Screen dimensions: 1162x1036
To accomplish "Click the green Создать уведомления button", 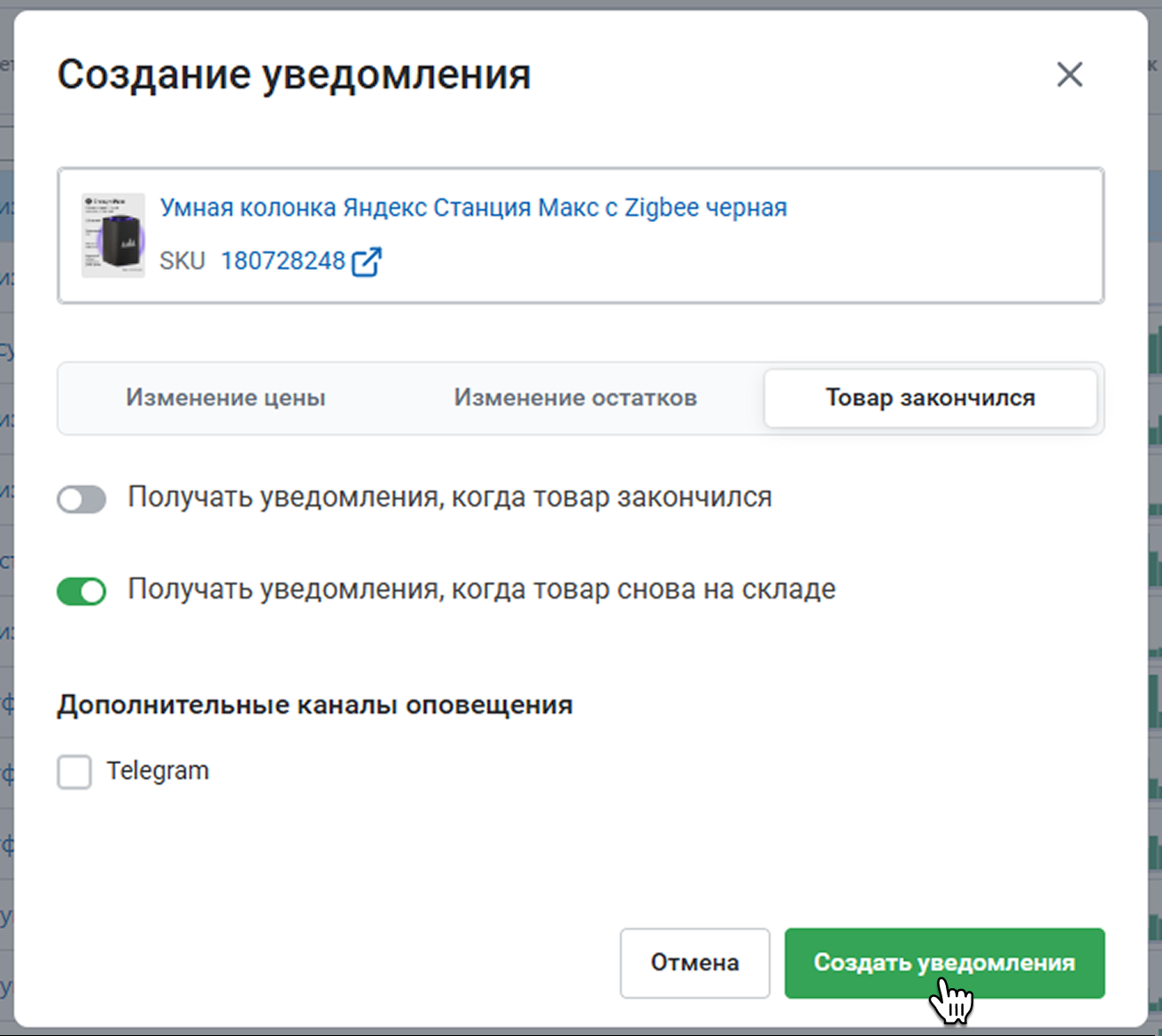I will (x=944, y=963).
